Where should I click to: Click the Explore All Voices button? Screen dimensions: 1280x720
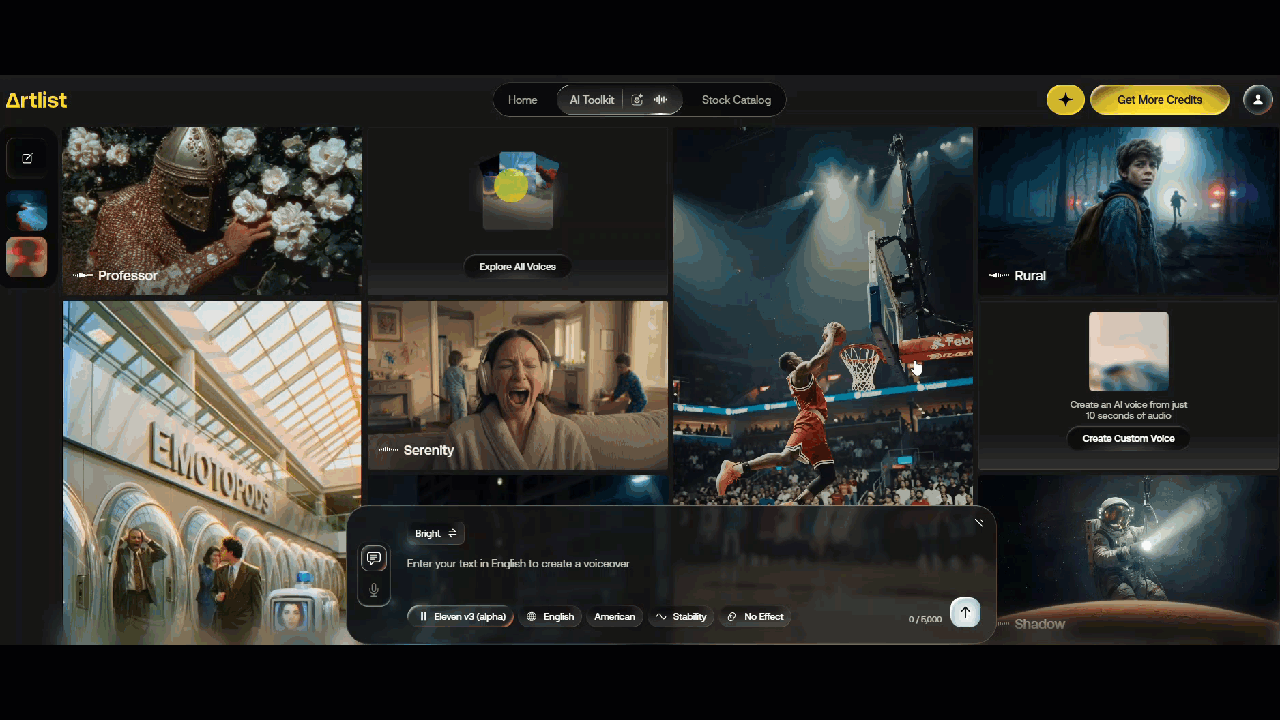pyautogui.click(x=517, y=267)
